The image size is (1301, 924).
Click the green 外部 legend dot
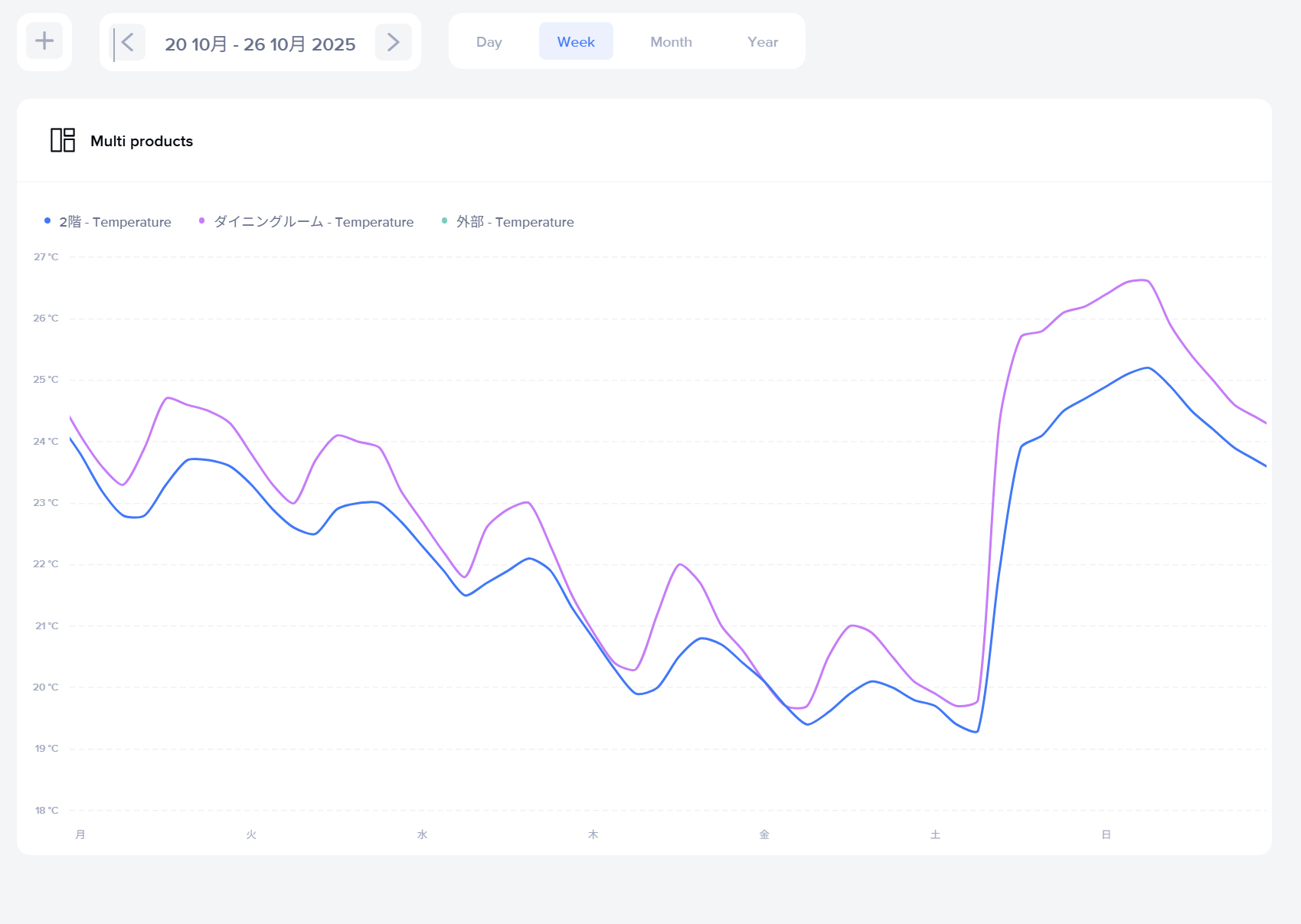[x=445, y=221]
